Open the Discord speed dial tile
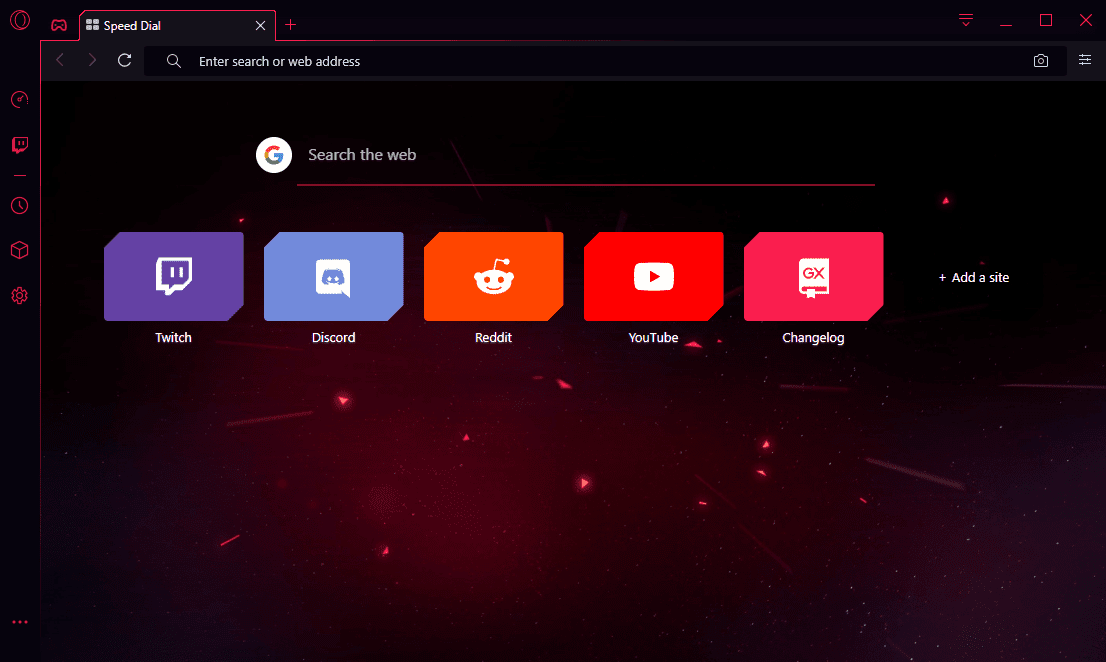 click(334, 276)
